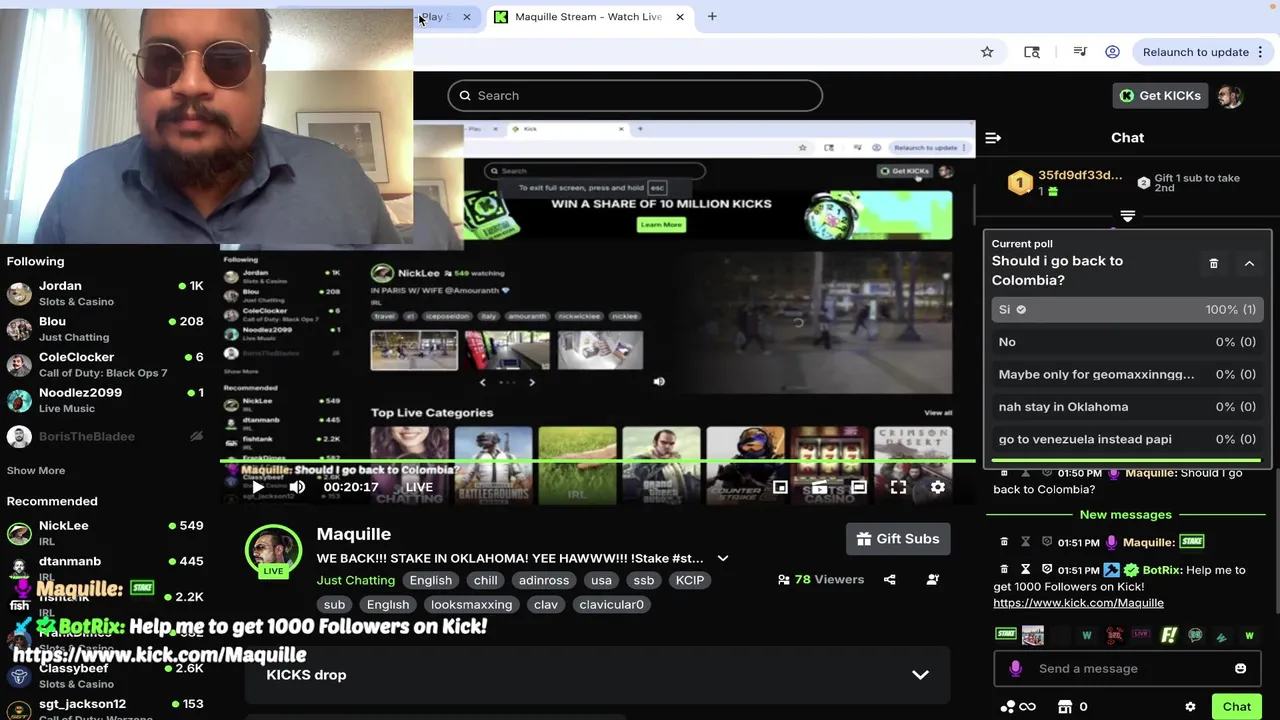
Task: Open a new browser tab
Action: 712,17
